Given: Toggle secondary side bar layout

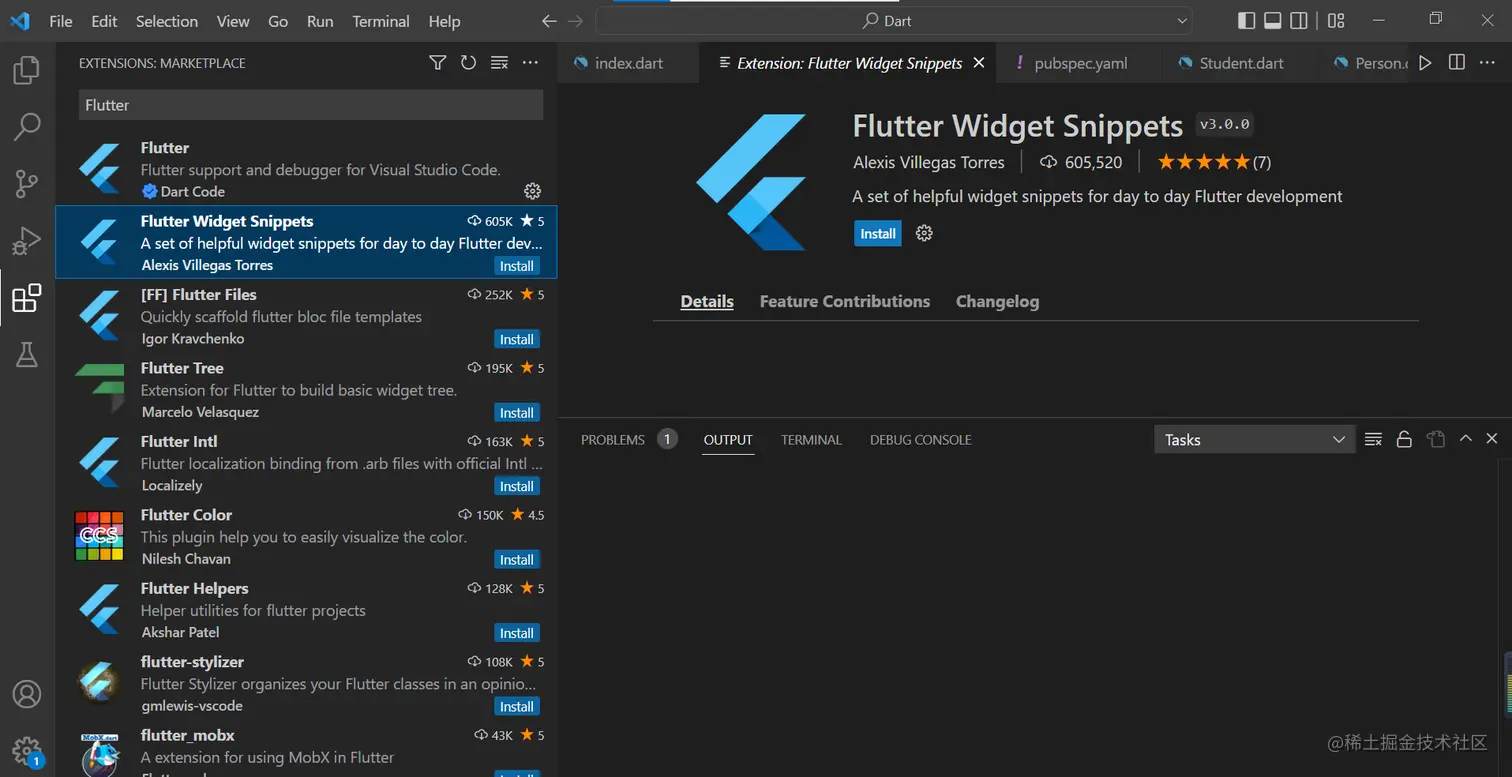Looking at the screenshot, I should click(x=1299, y=21).
